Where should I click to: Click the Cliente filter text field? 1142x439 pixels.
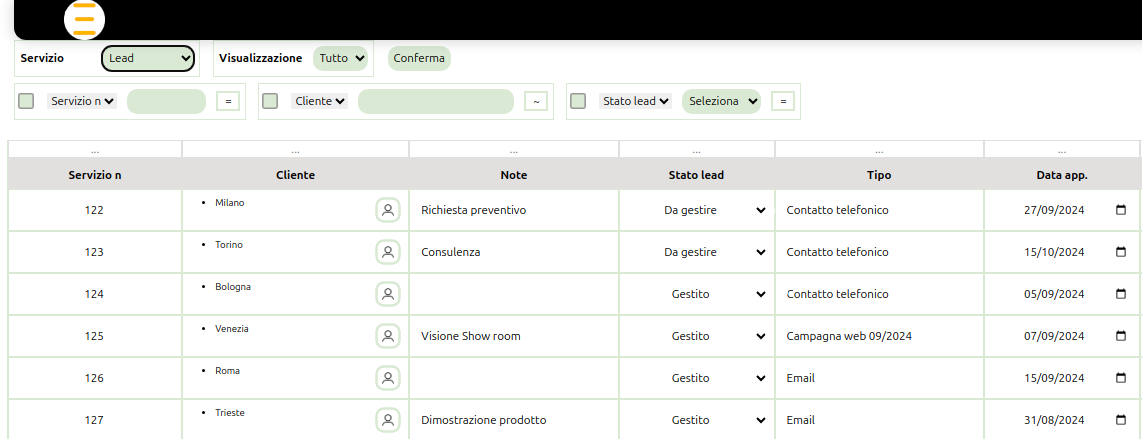435,101
